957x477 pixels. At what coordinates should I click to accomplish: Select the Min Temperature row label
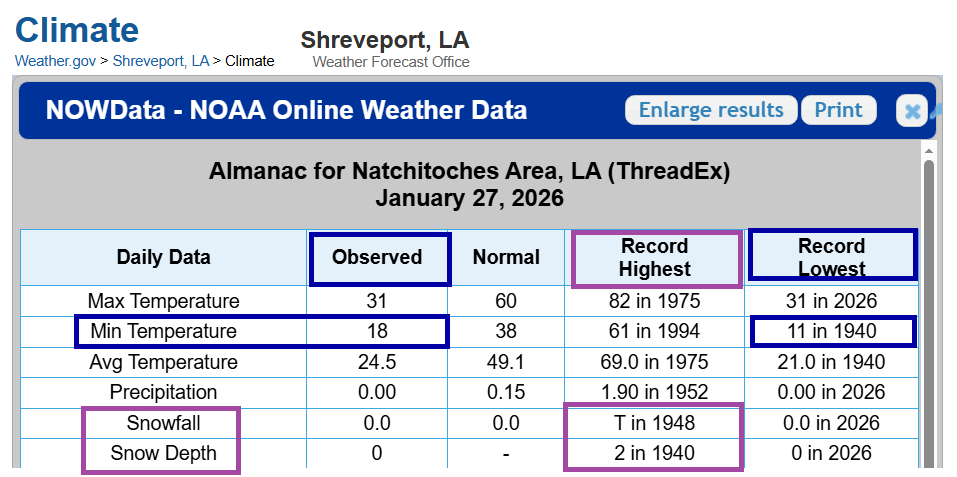coord(164,331)
